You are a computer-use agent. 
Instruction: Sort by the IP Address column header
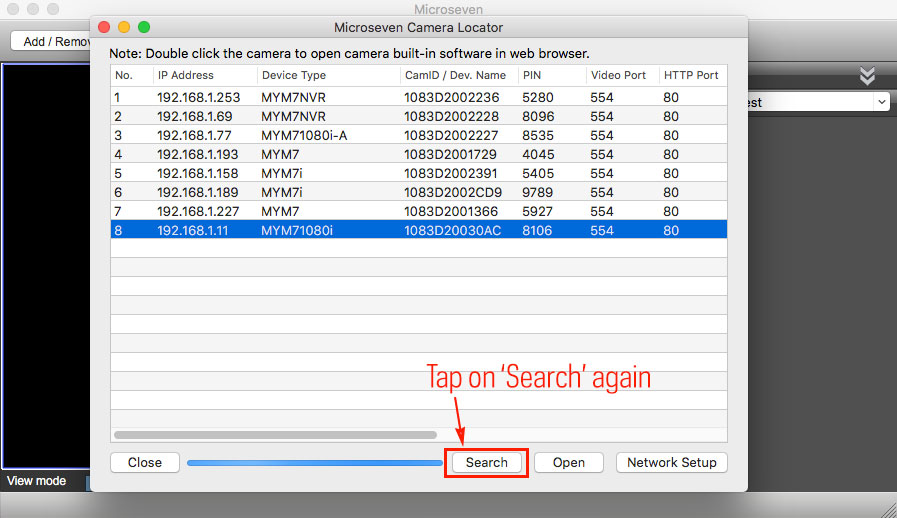point(202,75)
